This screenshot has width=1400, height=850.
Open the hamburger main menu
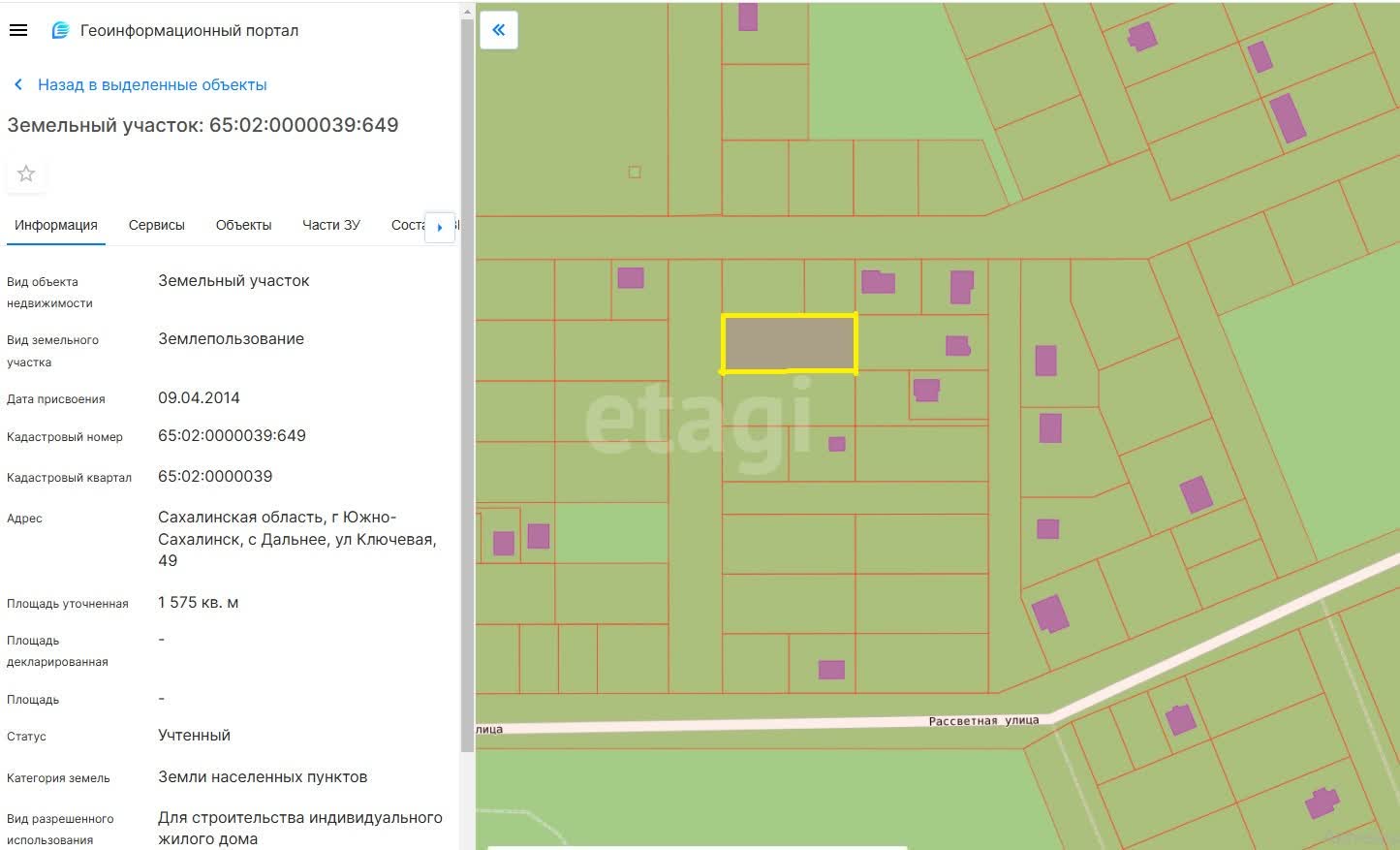coord(17,30)
